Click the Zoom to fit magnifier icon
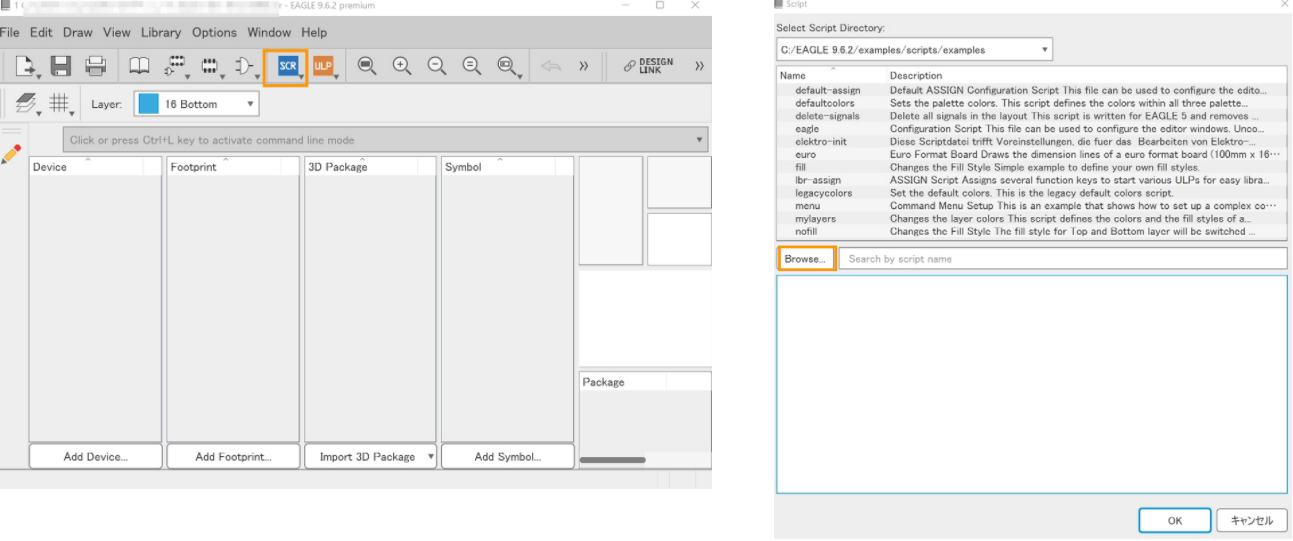This screenshot has height=541, width=1293. point(367,66)
